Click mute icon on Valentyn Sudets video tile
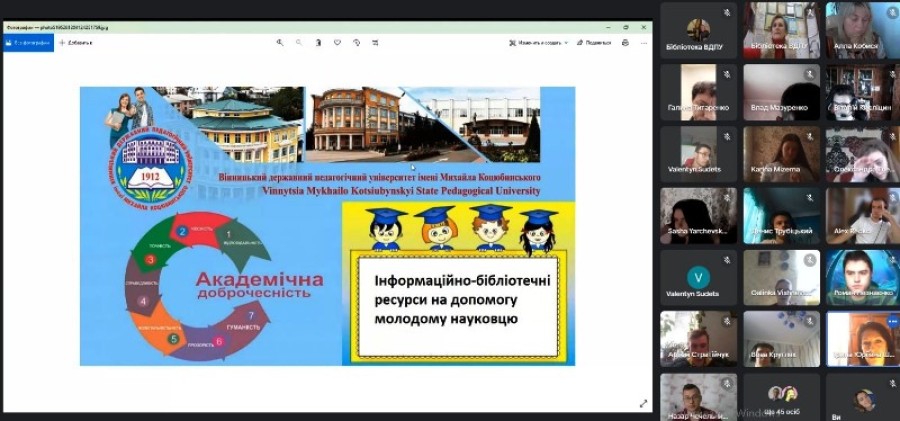 pos(727,136)
